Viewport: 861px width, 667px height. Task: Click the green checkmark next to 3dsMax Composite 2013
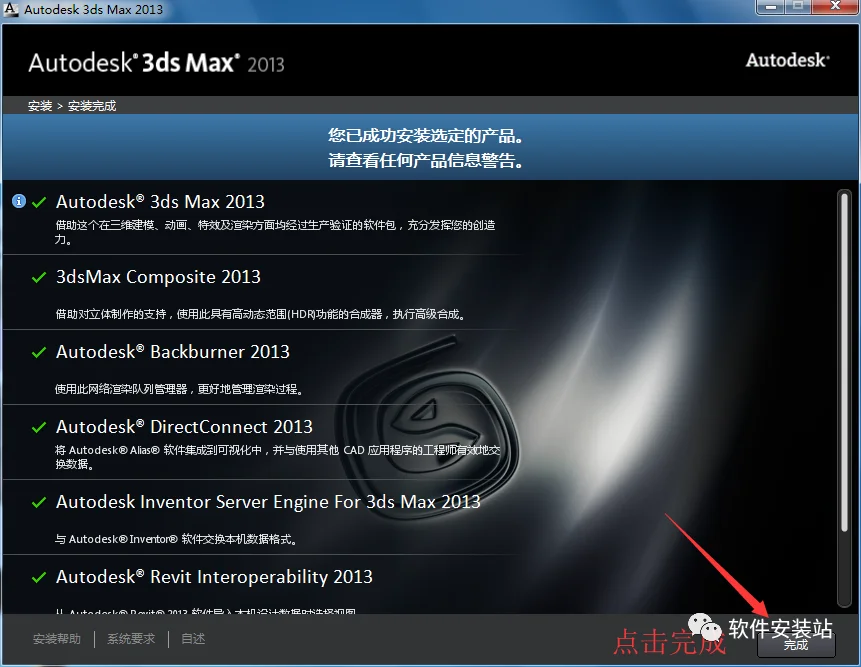38,278
